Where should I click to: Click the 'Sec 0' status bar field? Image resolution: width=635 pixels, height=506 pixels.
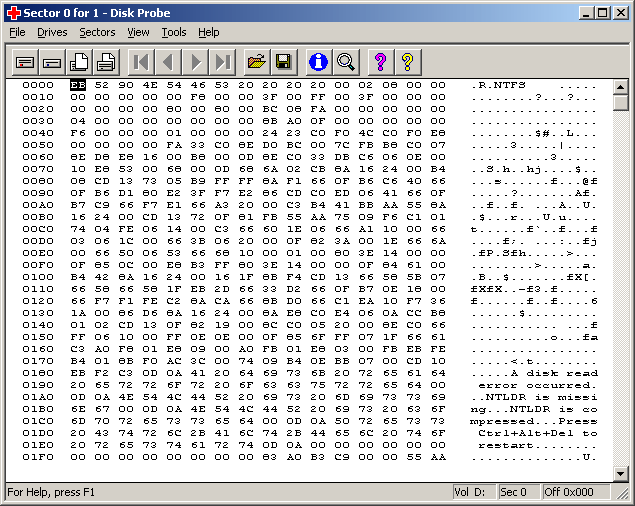(519, 492)
